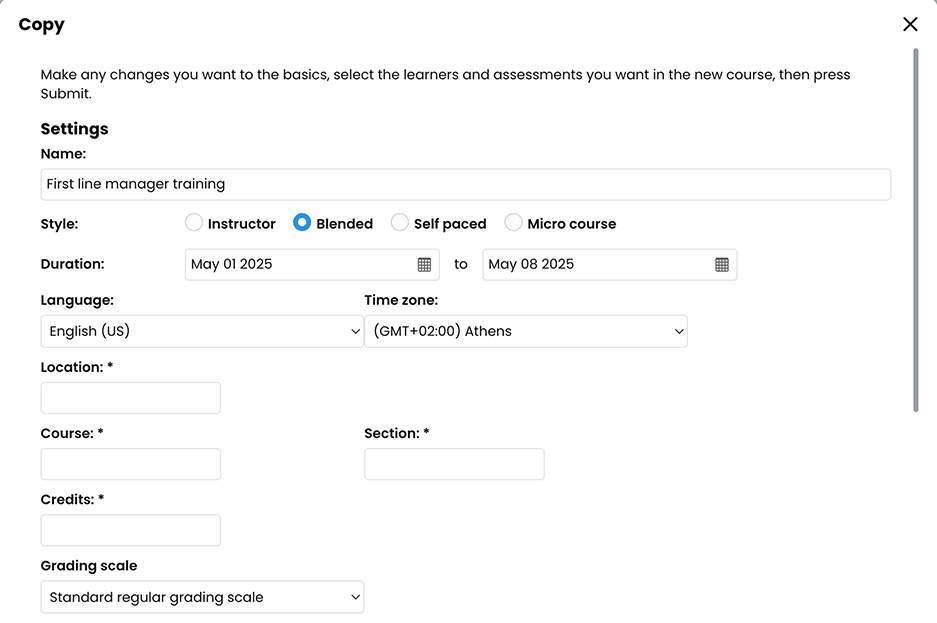Select the Instructor style radio button
Screen dimensions: 937x623
[194, 223]
